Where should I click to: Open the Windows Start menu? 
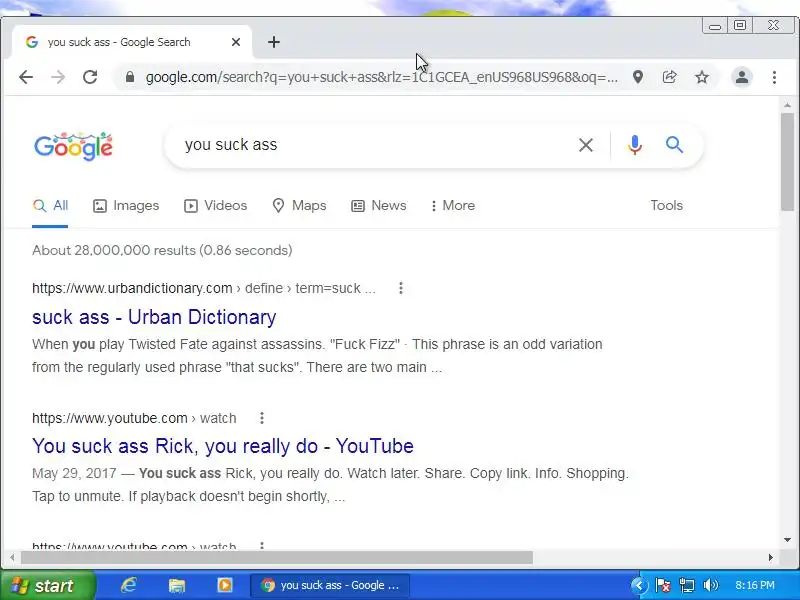[x=47, y=585]
